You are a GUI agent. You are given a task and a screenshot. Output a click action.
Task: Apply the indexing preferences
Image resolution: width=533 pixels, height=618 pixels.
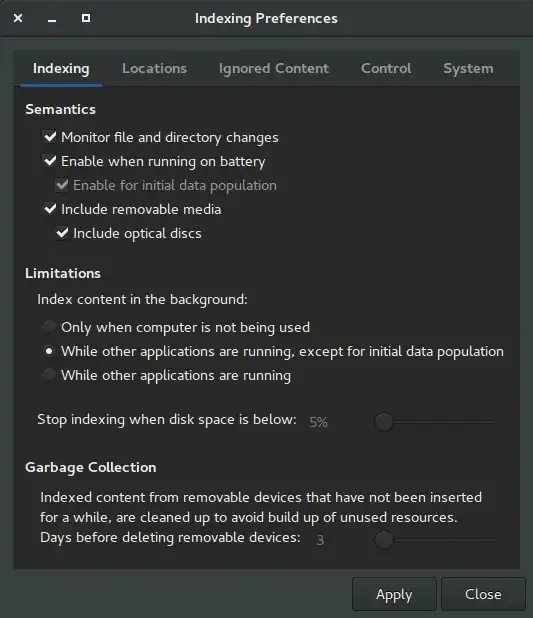point(394,594)
